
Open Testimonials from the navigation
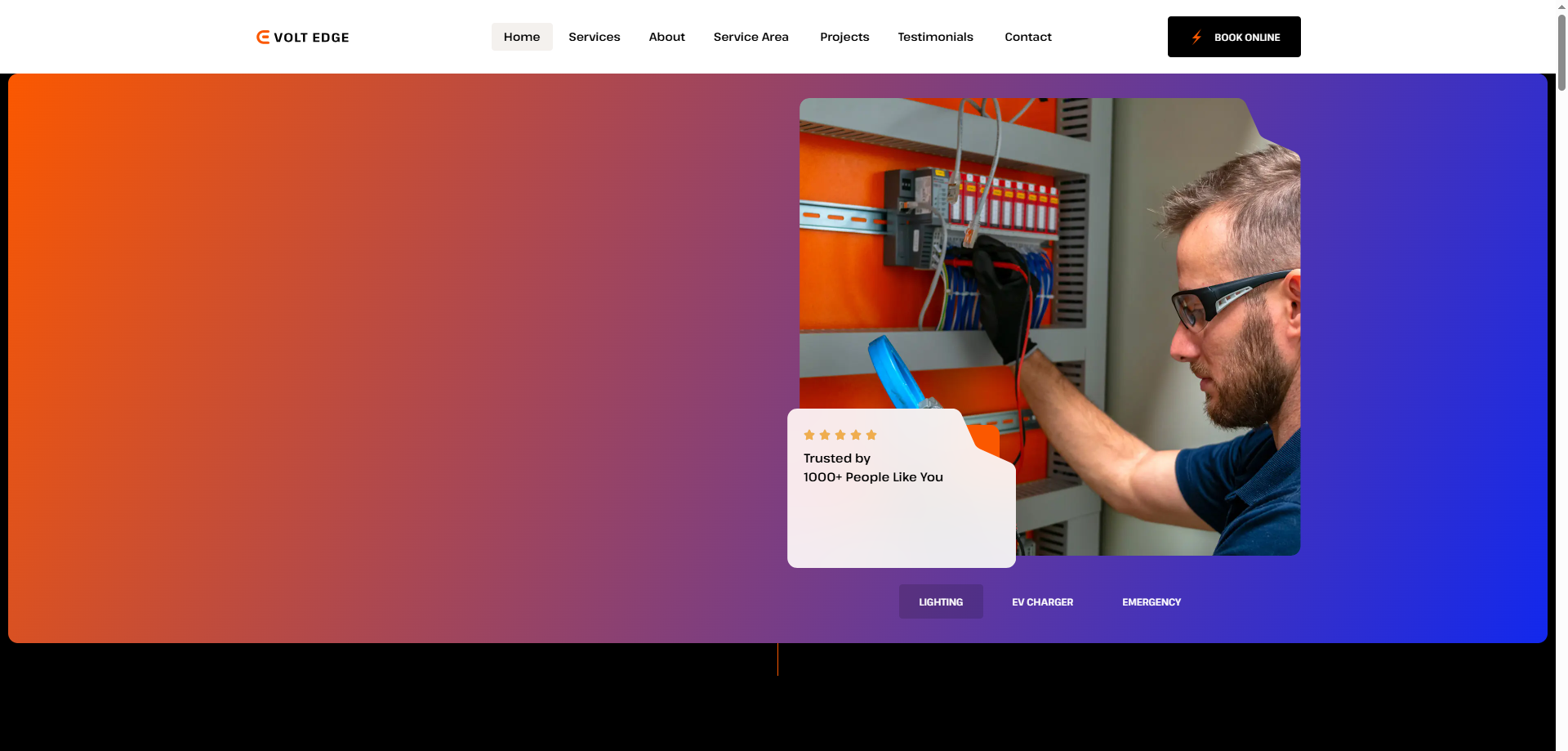[x=935, y=37]
